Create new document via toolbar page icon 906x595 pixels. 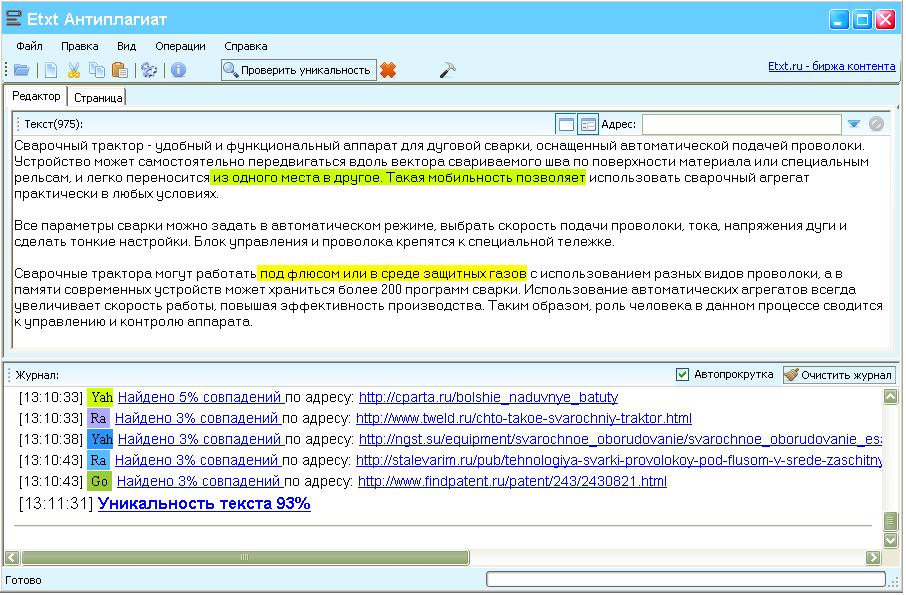coord(51,70)
